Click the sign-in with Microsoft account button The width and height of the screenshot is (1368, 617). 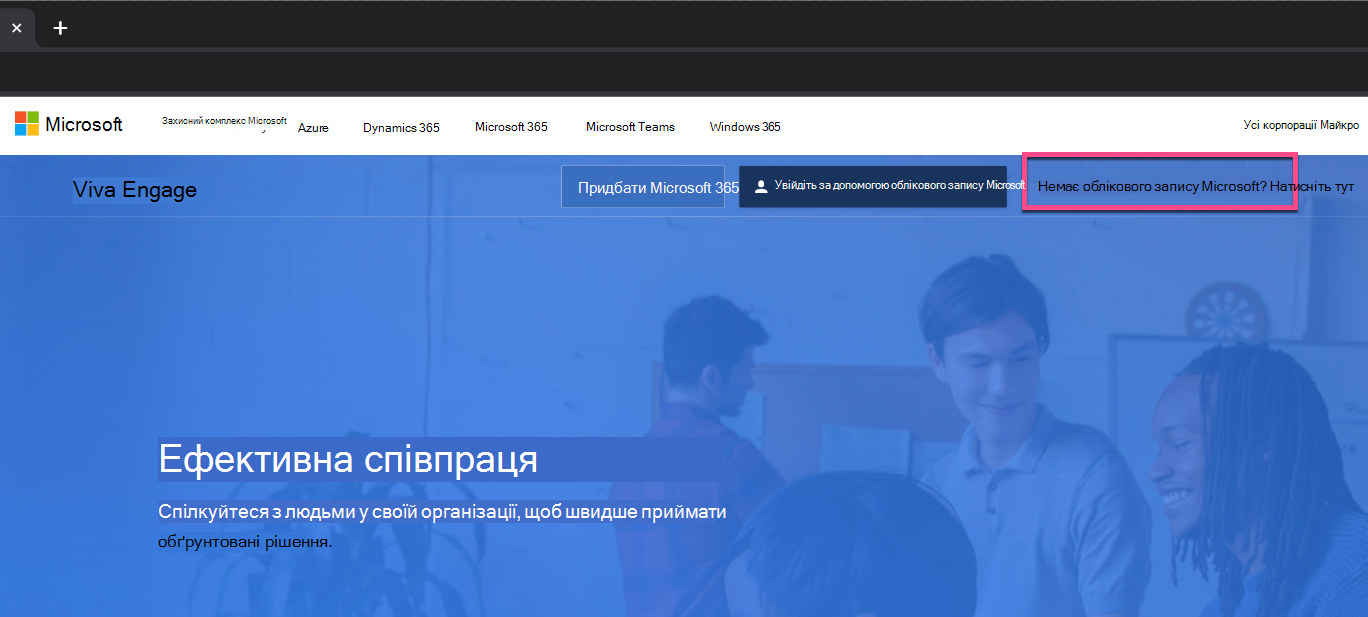[x=872, y=187]
